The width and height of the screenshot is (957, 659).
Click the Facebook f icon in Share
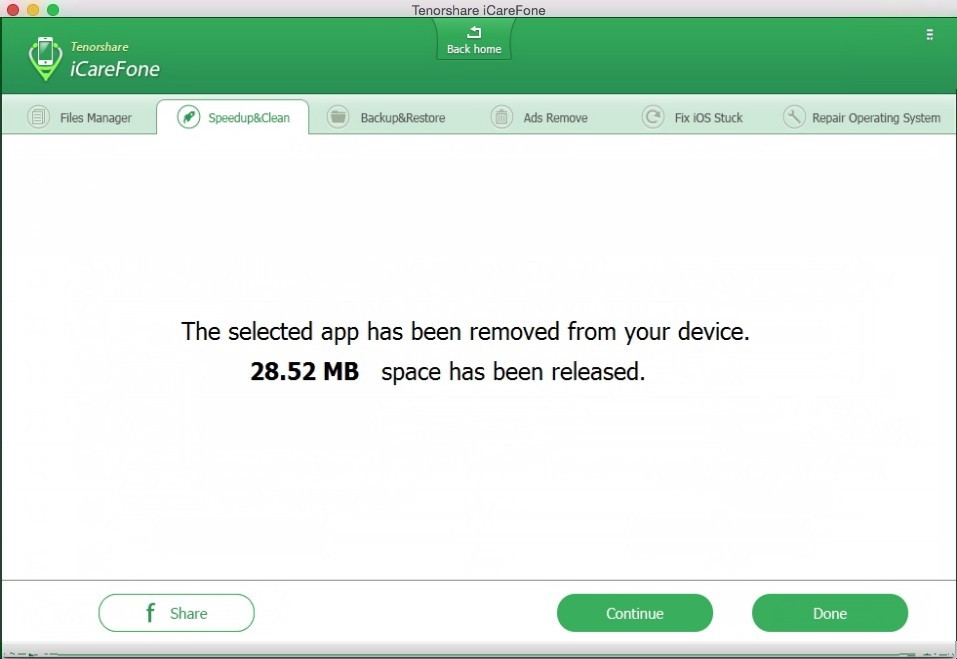click(151, 612)
